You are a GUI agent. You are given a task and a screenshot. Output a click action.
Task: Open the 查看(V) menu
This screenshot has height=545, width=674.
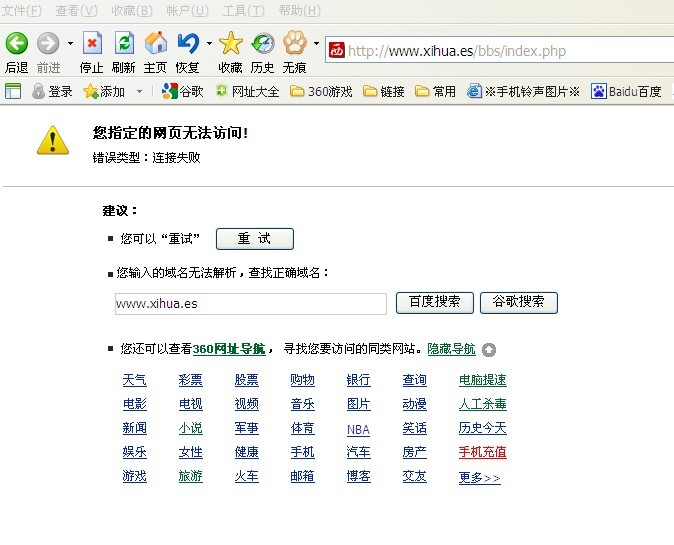click(x=76, y=11)
